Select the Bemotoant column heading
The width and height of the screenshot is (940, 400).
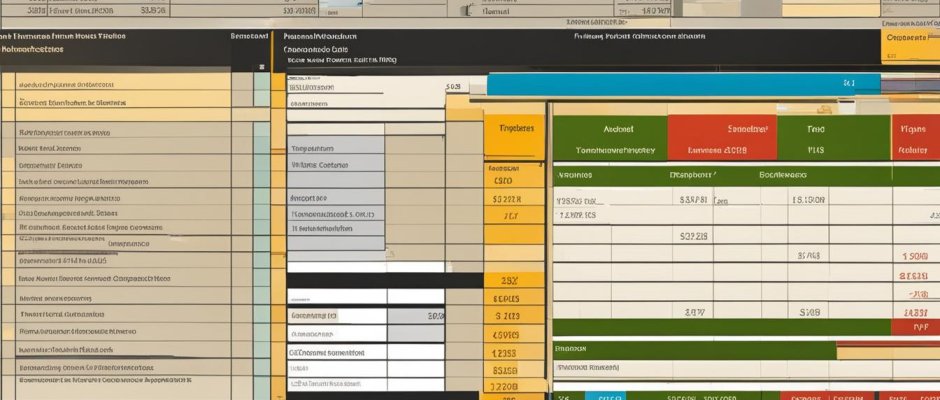click(x=249, y=36)
